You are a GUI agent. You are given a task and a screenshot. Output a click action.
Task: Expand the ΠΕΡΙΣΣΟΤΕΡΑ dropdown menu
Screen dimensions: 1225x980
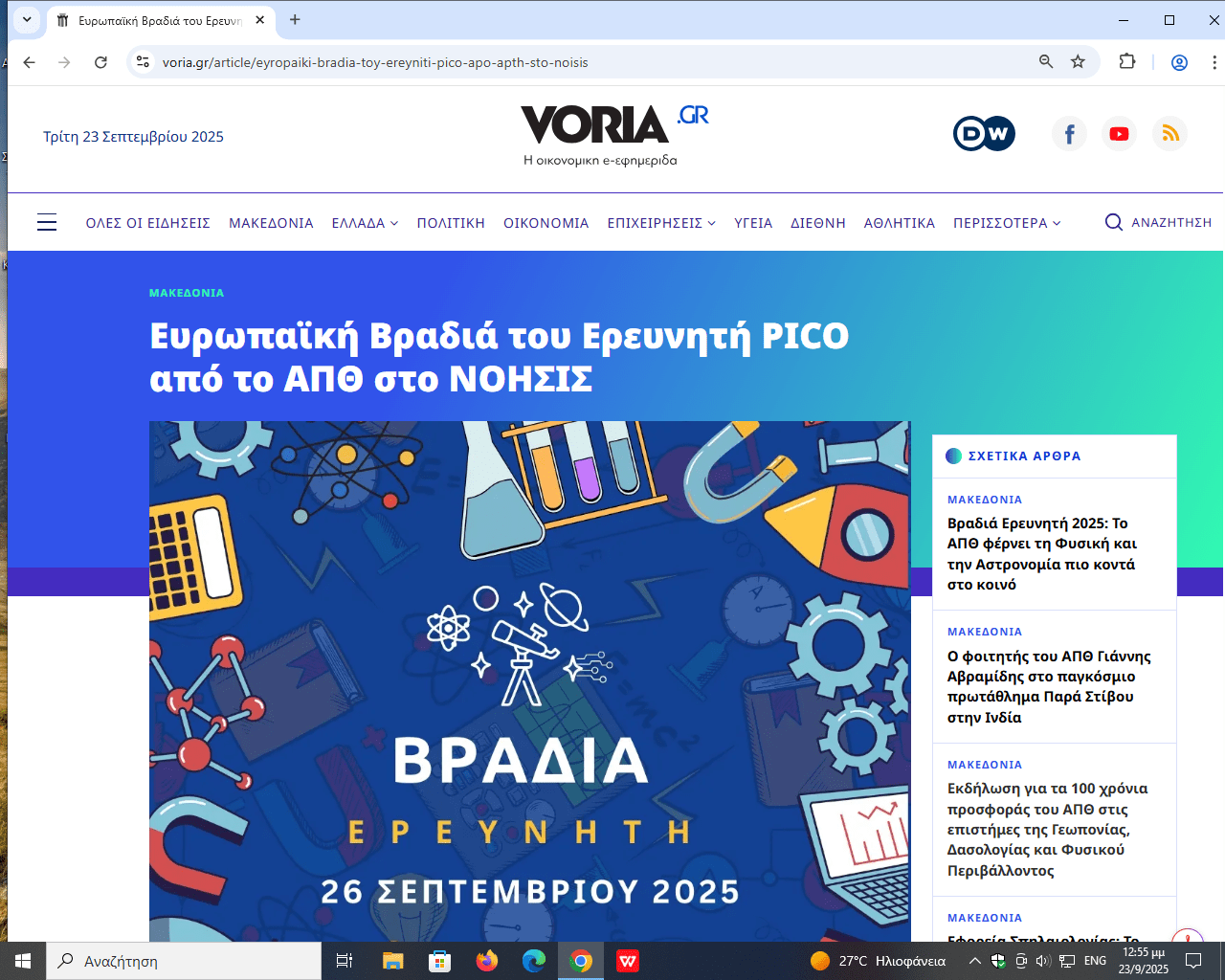[1007, 223]
